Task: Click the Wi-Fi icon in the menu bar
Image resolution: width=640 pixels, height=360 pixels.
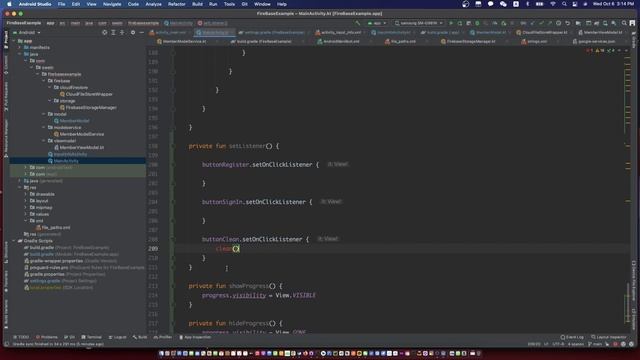Action: point(553,4)
